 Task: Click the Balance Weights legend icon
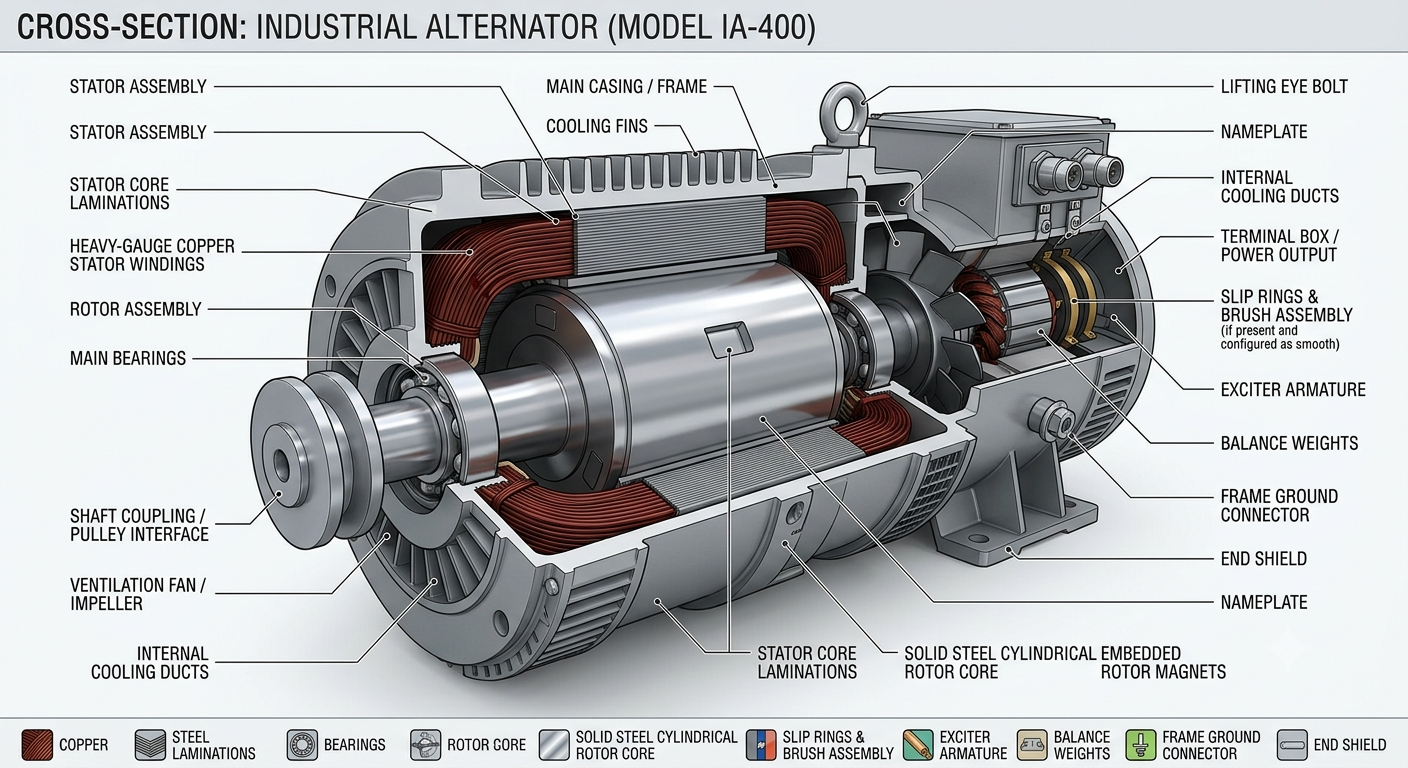coord(1032,745)
